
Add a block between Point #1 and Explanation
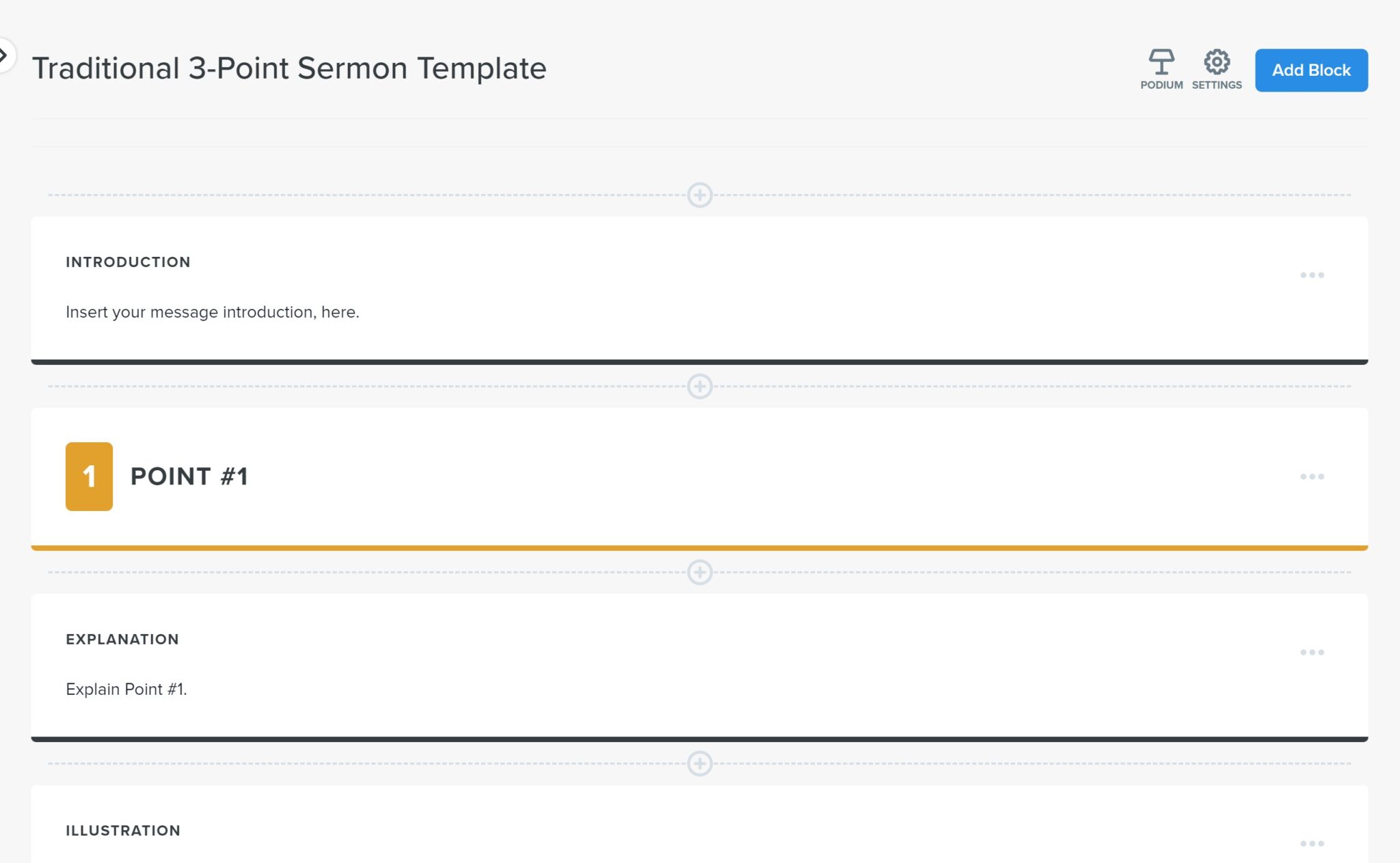tap(700, 571)
